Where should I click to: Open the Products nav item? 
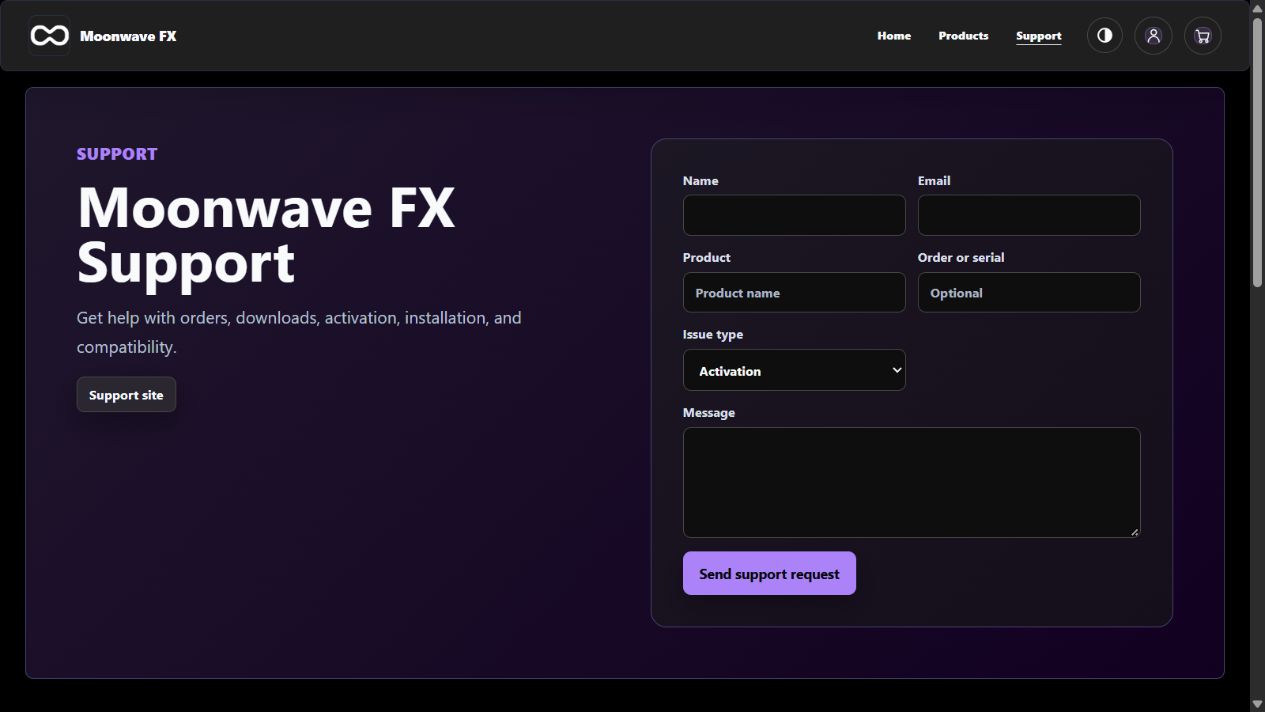(x=963, y=36)
